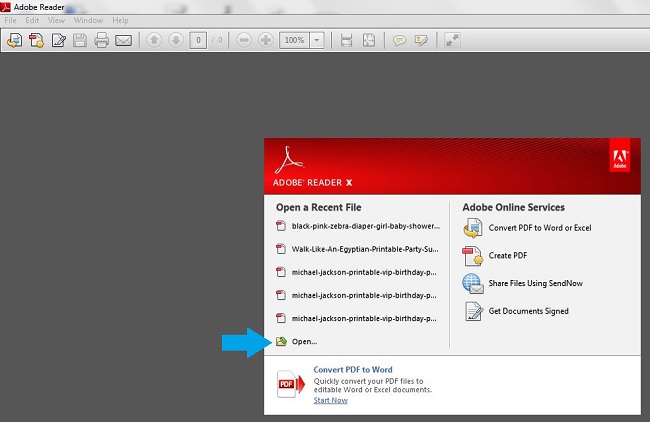Click the Fit One Full Page icon
The width and height of the screenshot is (650, 422).
[369, 40]
